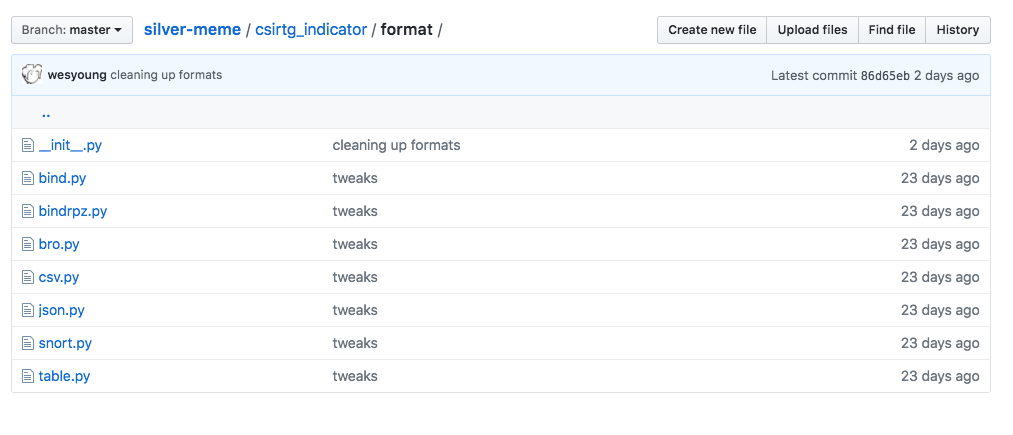Click wesyoung's avatar image
1013x435 pixels.
pos(32,74)
